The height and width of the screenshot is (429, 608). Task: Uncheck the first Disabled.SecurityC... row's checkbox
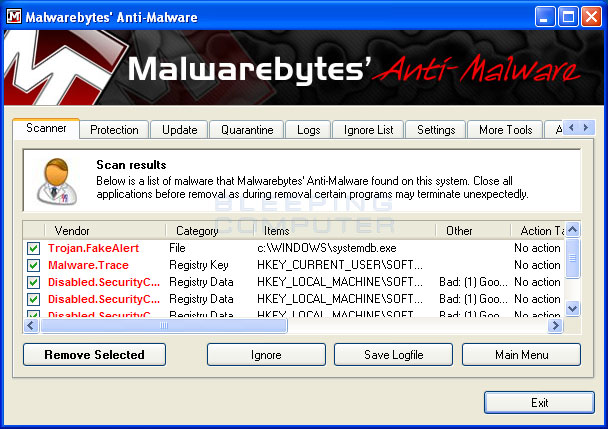(33, 282)
